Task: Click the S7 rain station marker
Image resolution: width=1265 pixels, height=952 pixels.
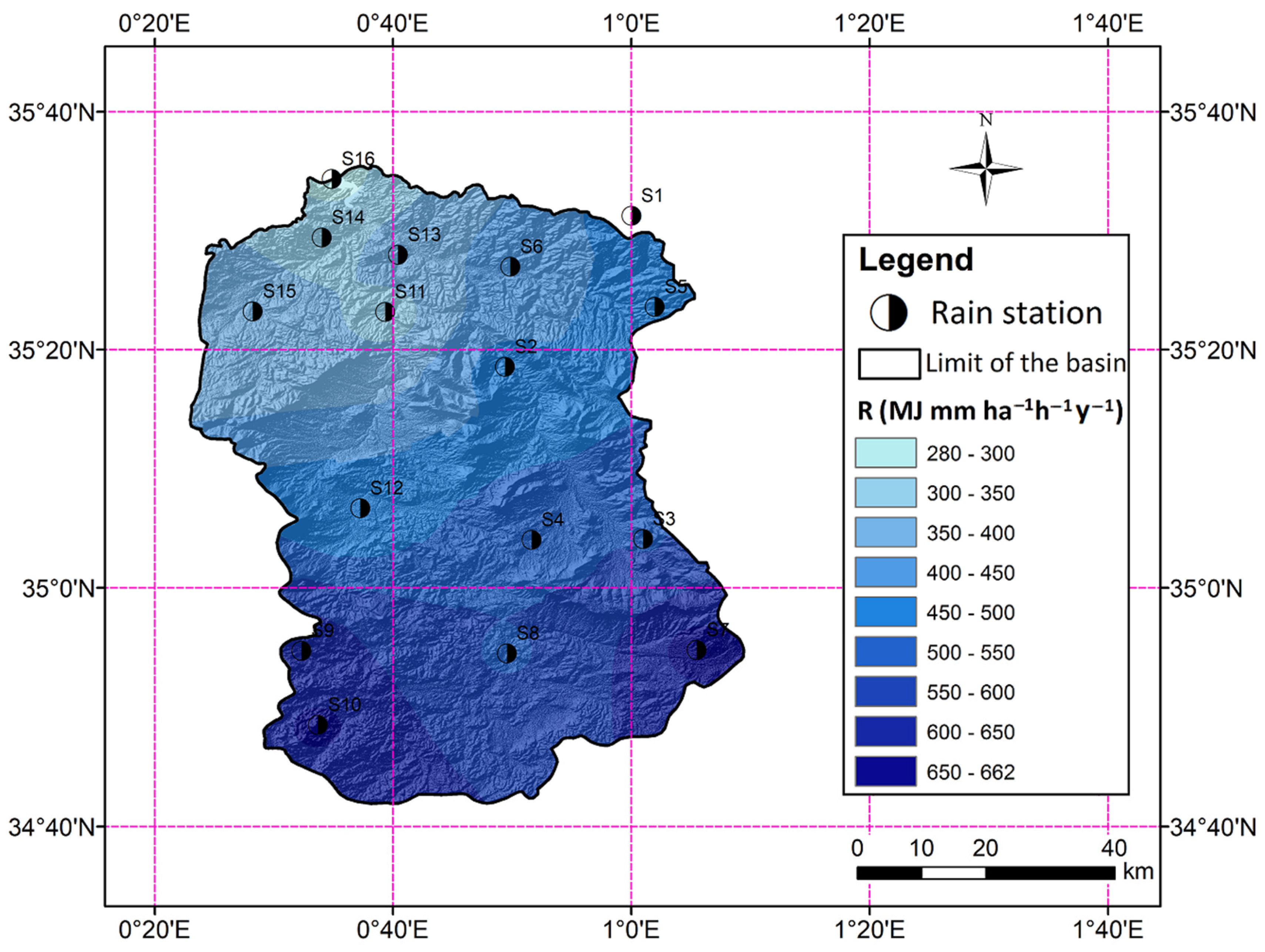Action: 696,650
